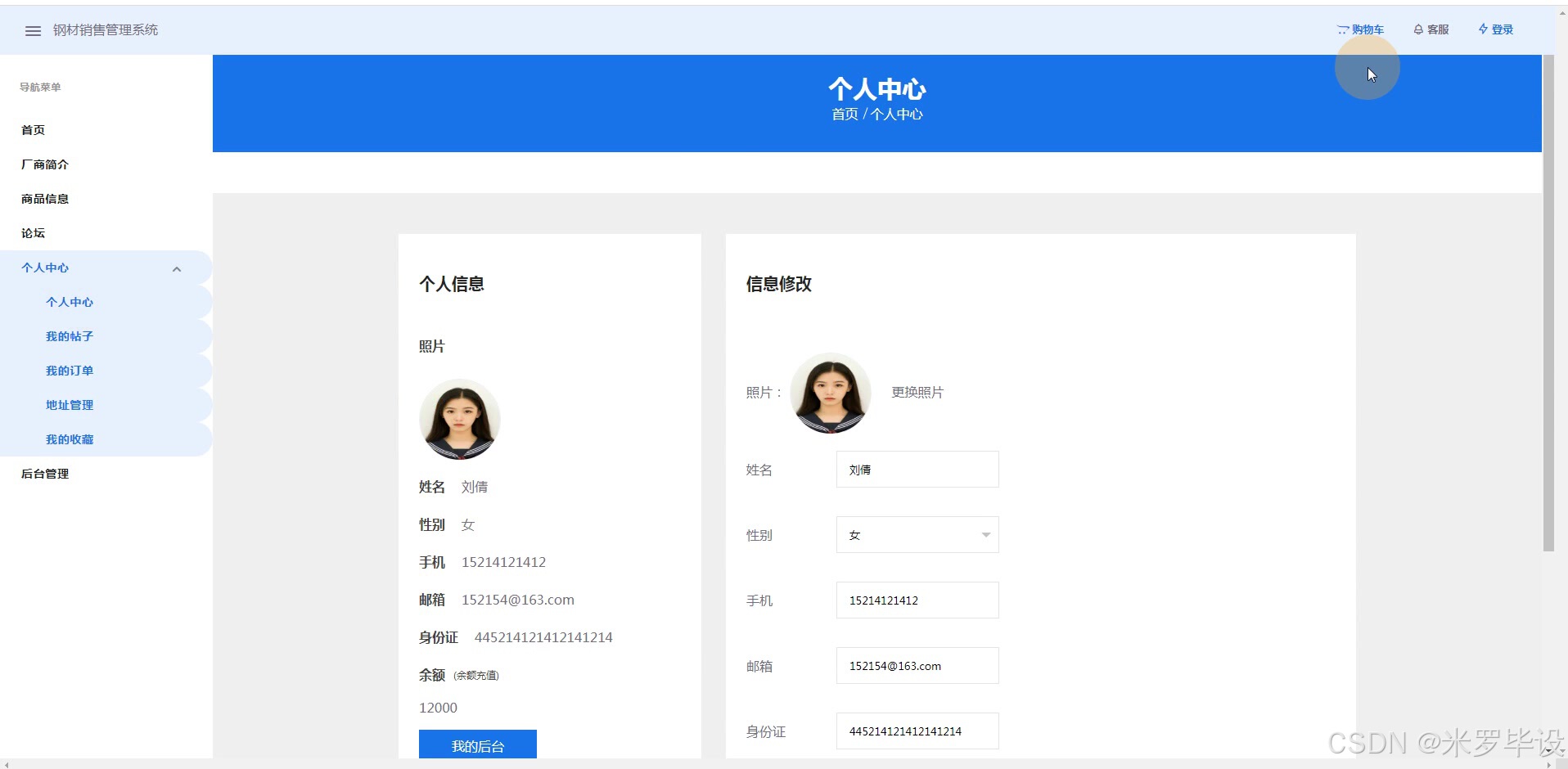Open the 性别 gender dropdown
The image size is (1568, 769).
pos(917,534)
